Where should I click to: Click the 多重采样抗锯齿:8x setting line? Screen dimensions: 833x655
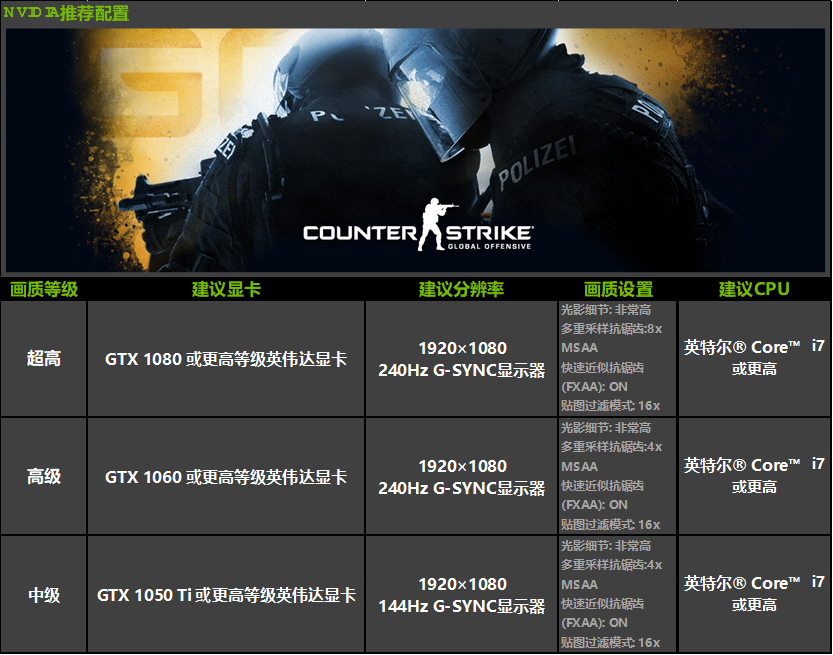[611, 329]
